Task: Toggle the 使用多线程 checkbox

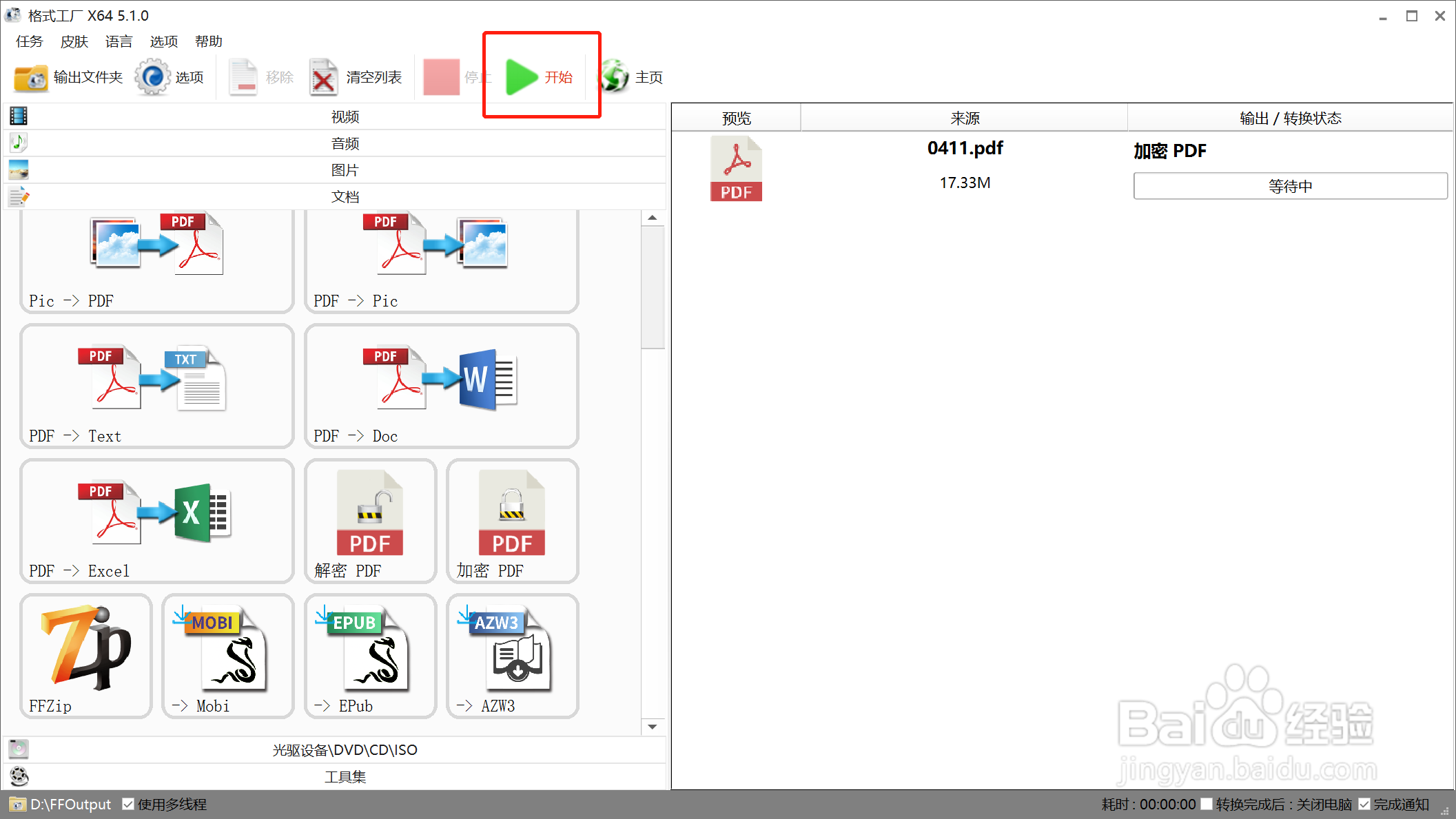Action: [128, 804]
